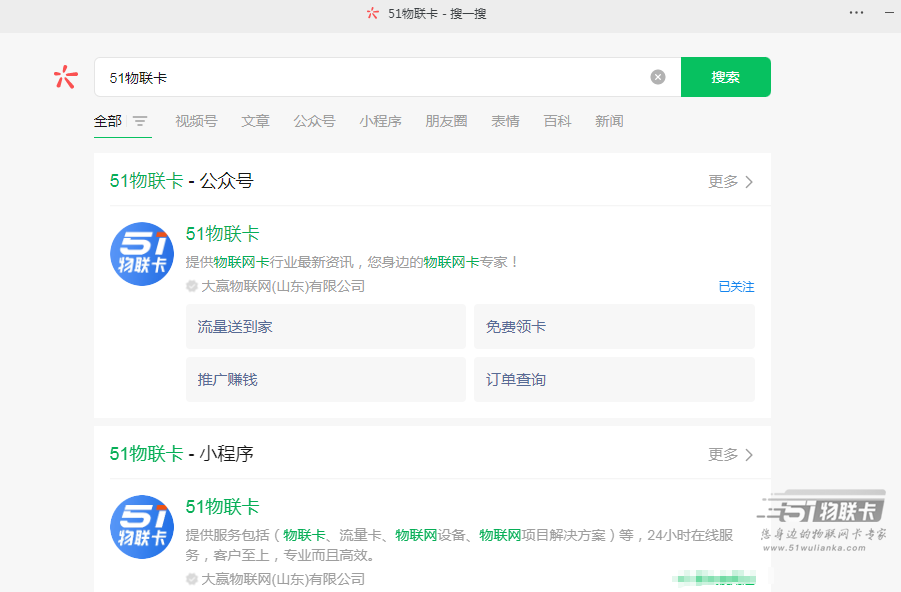Image resolution: width=901 pixels, height=592 pixels.
Task: Switch to the 文章 tab
Action: click(x=255, y=121)
